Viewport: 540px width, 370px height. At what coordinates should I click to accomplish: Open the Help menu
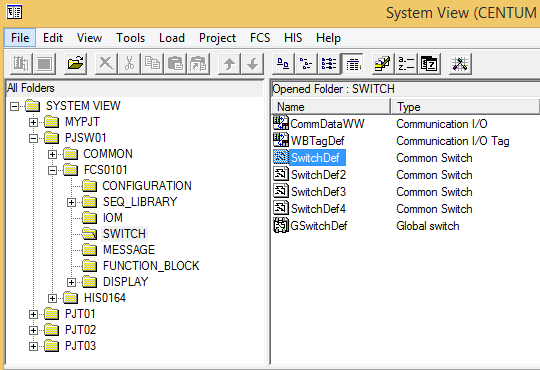point(328,38)
